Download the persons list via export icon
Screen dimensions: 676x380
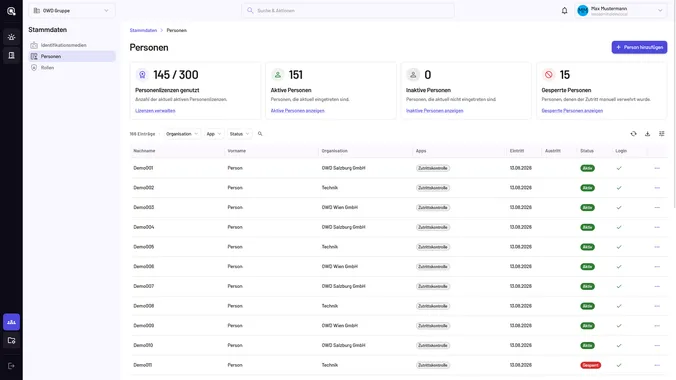tap(648, 134)
